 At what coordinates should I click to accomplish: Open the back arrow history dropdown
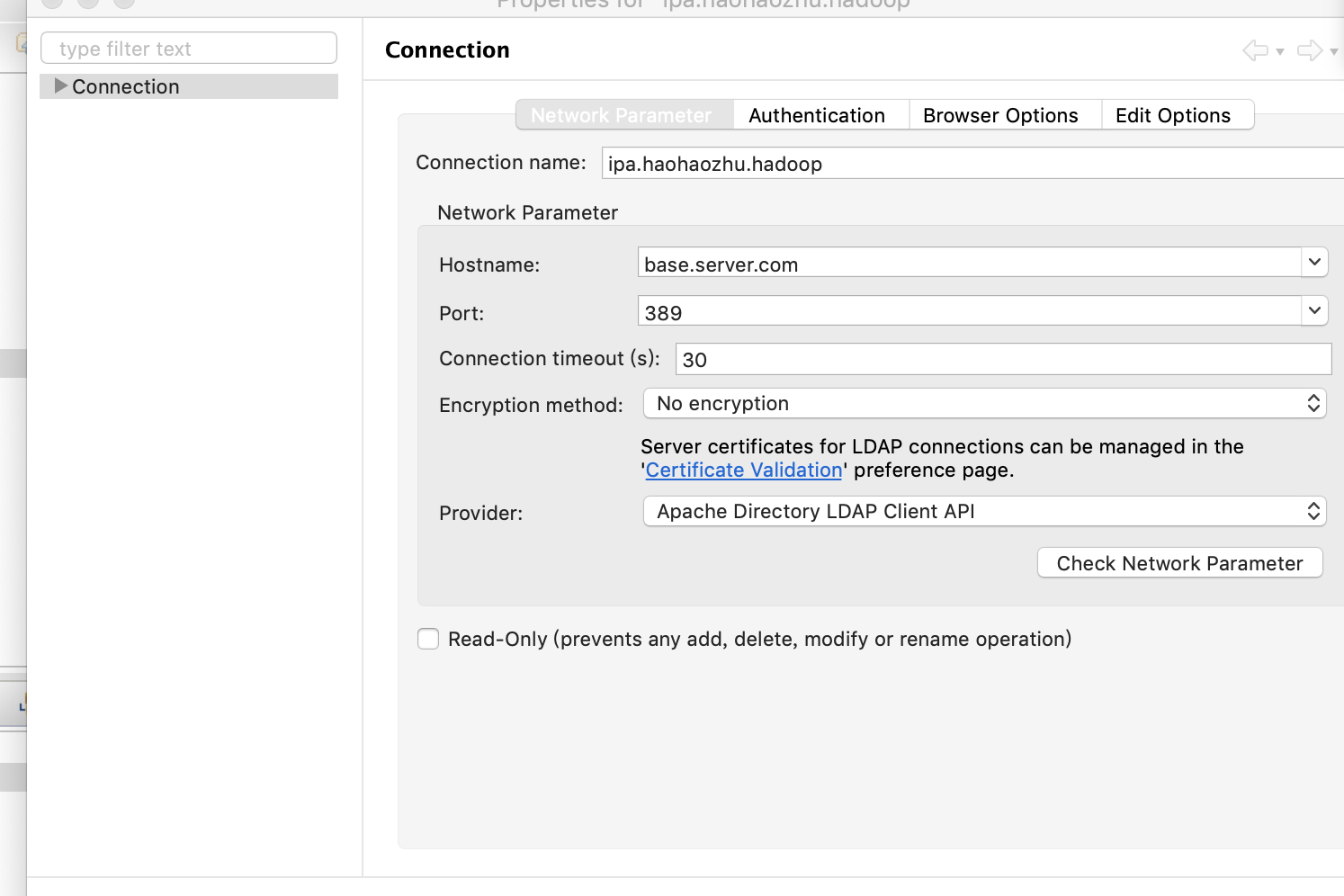click(x=1277, y=52)
